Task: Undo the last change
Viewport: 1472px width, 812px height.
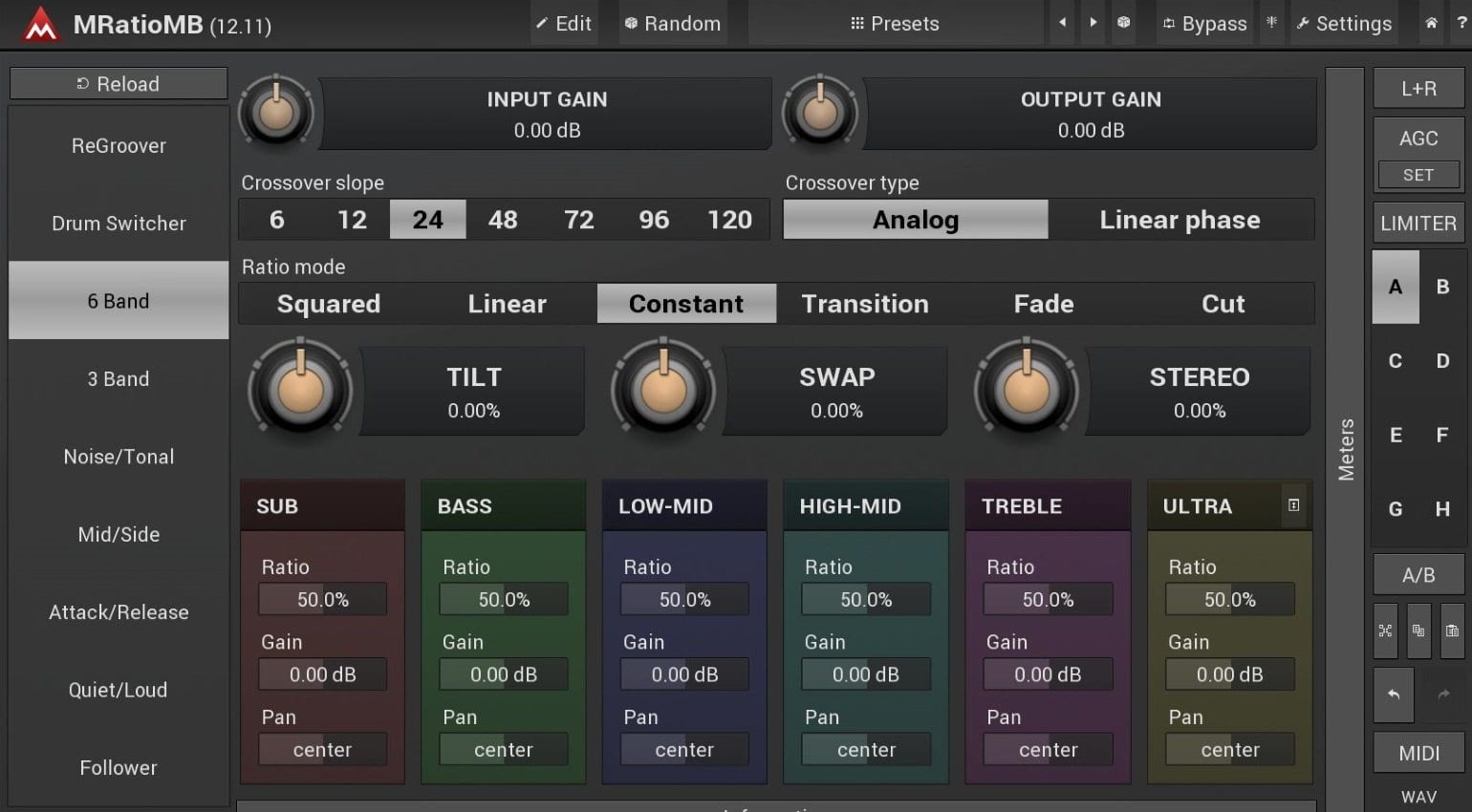Action: [1395, 694]
